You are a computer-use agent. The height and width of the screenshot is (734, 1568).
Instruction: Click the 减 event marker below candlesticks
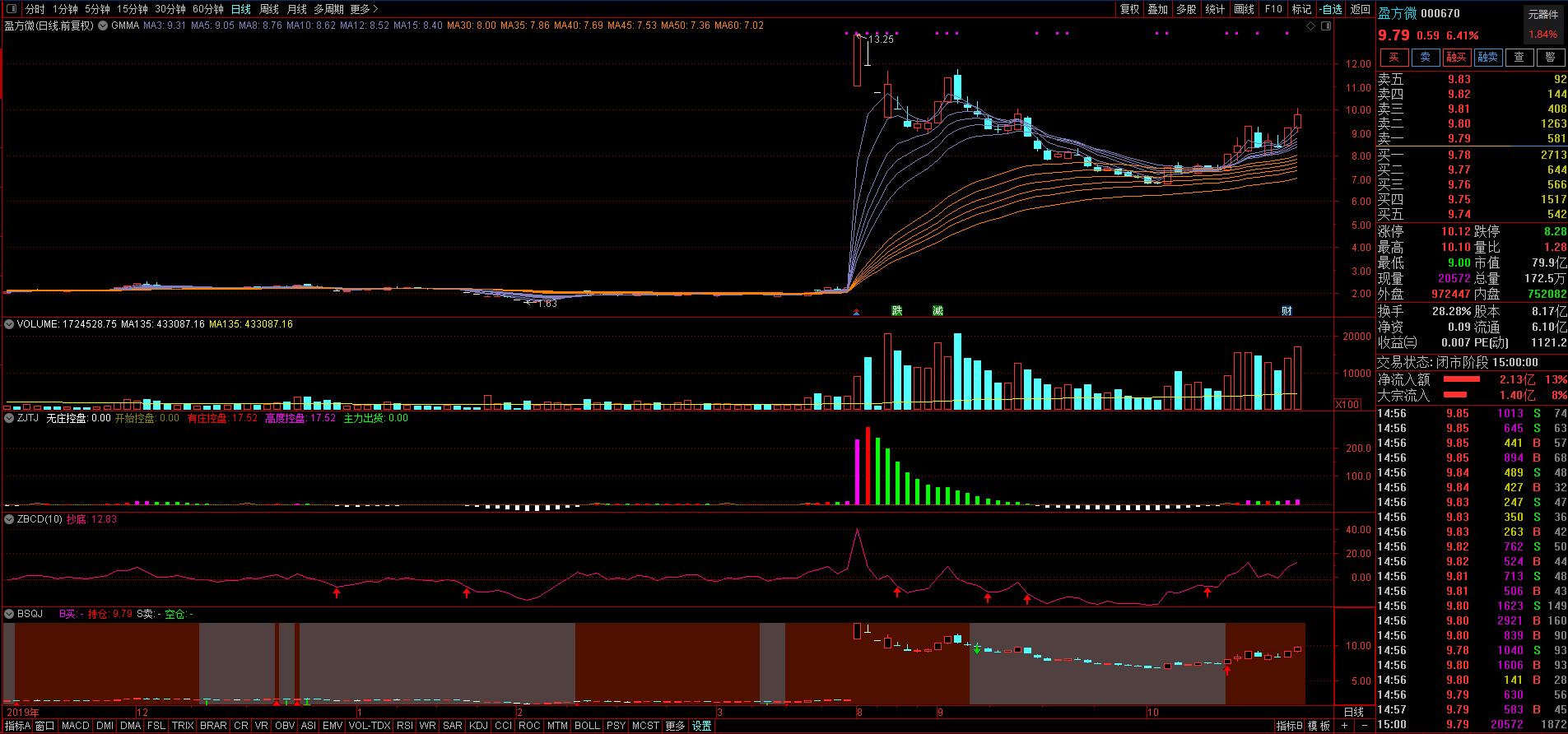(x=938, y=311)
